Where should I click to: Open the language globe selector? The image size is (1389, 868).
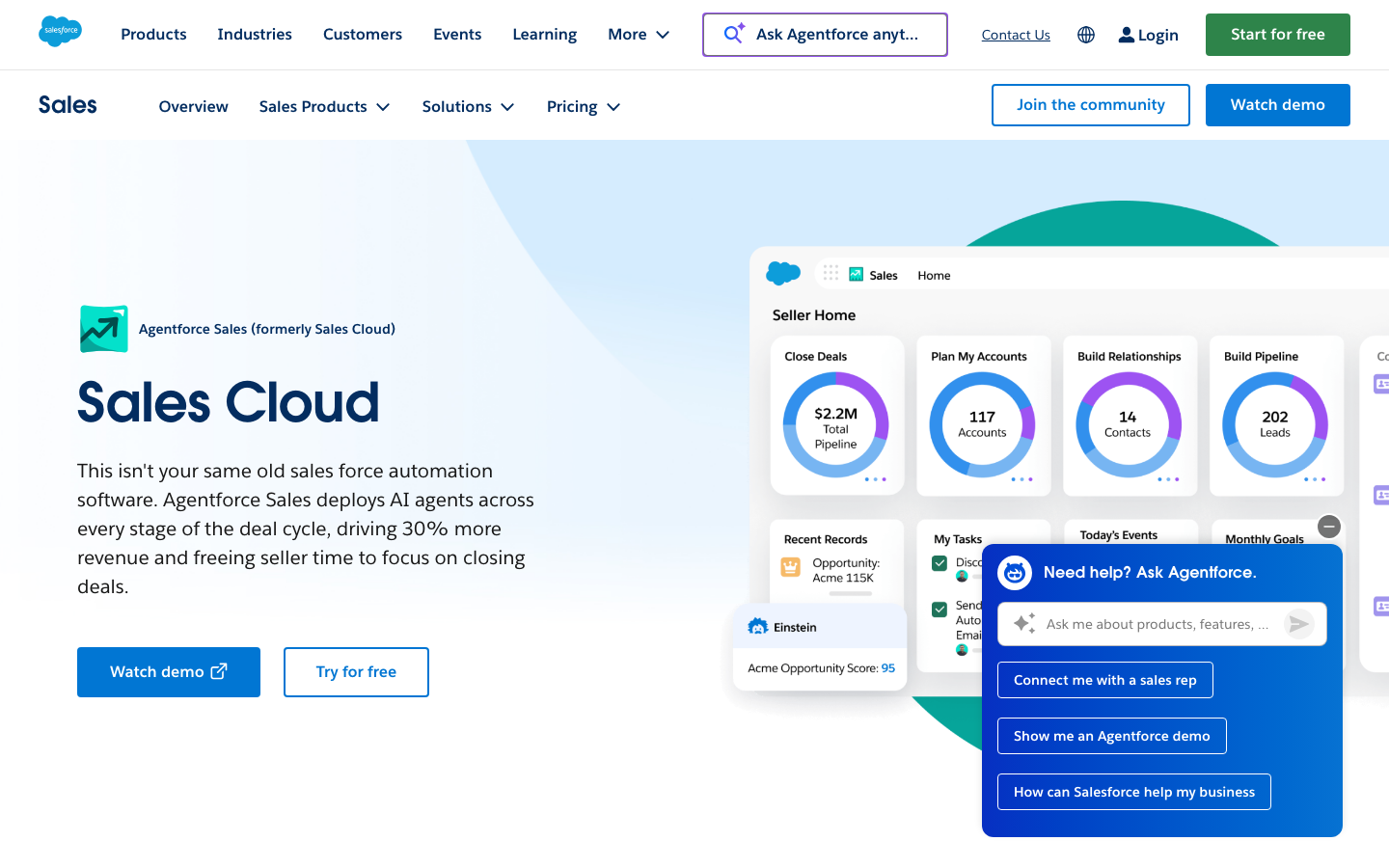pyautogui.click(x=1086, y=35)
